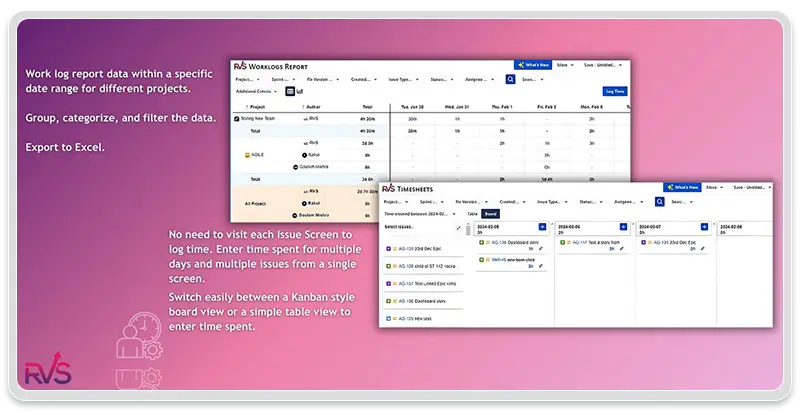Open Fix Version filter in Worklogs Report
The image size is (800, 415).
point(322,80)
